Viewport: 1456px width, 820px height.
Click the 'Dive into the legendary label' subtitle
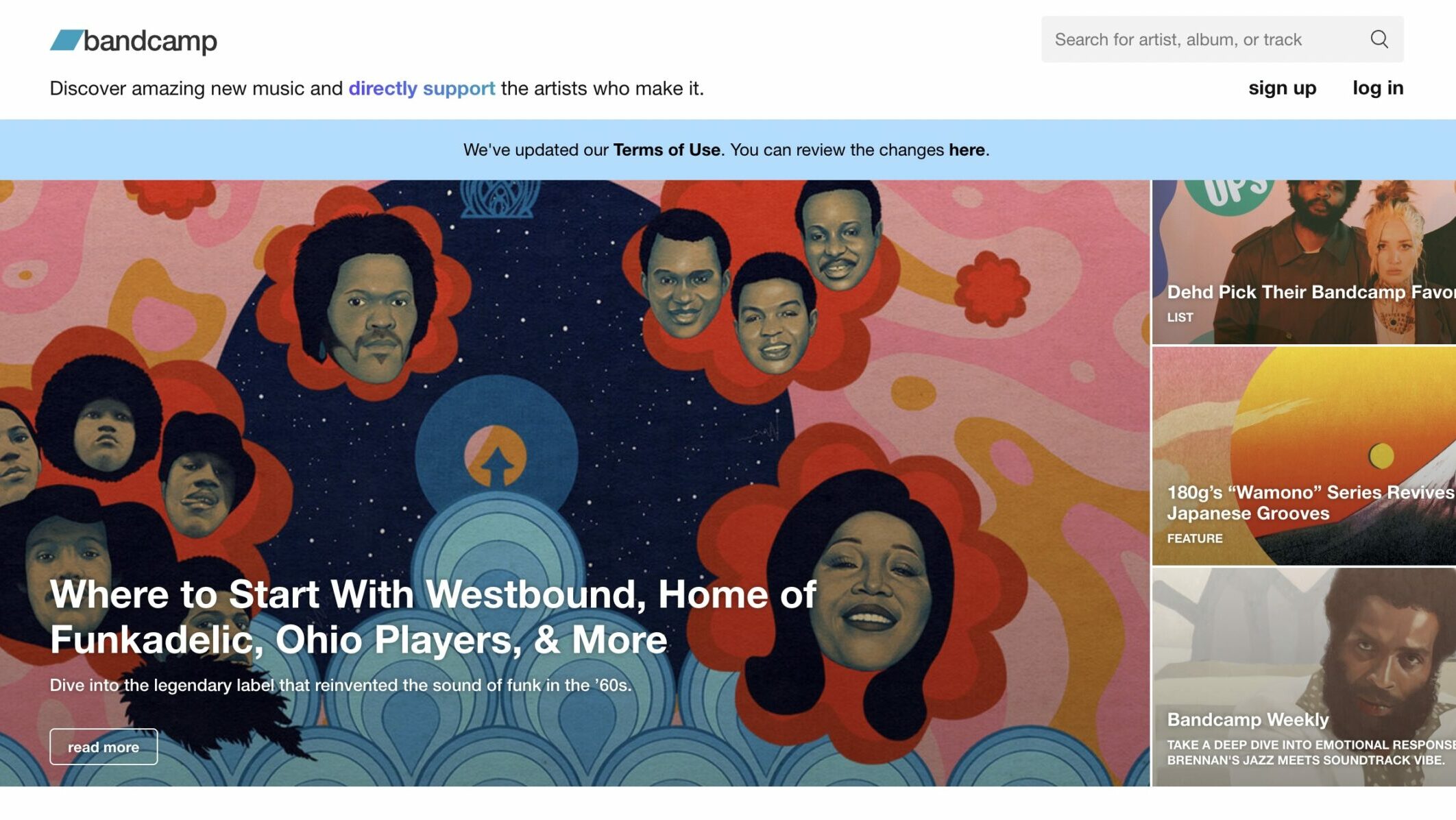coord(341,685)
